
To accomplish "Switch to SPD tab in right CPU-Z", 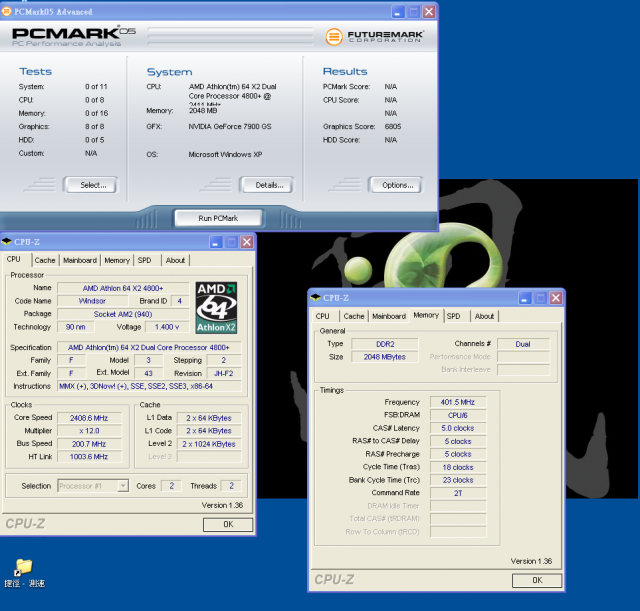I will click(x=453, y=316).
